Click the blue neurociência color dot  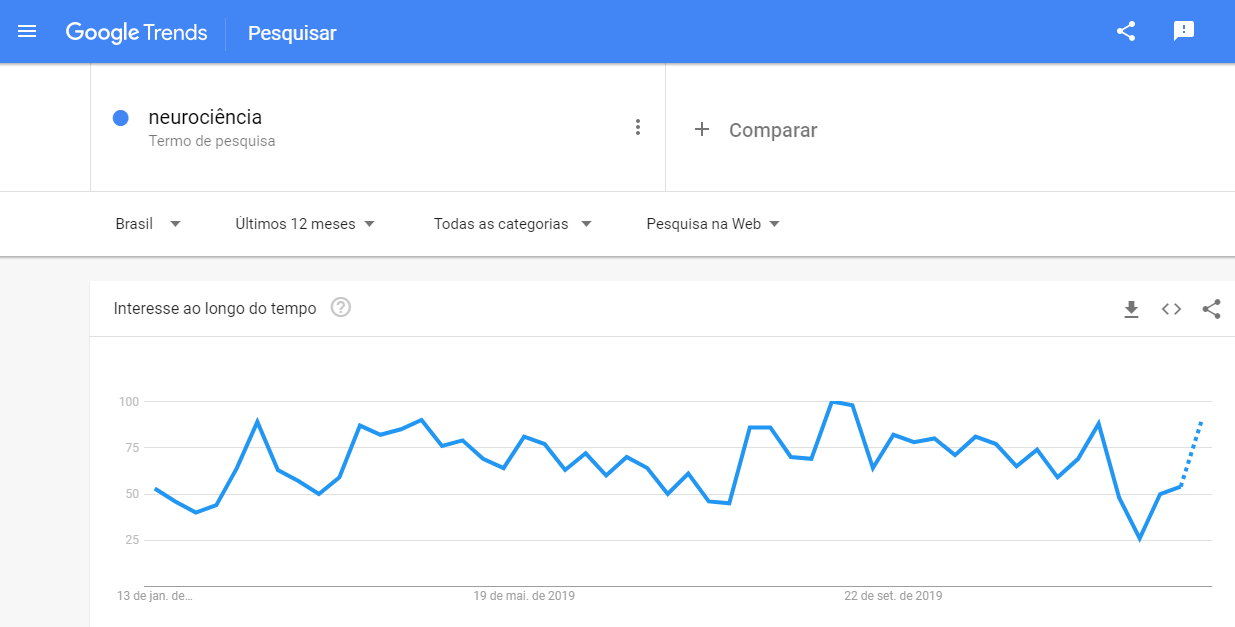[121, 118]
